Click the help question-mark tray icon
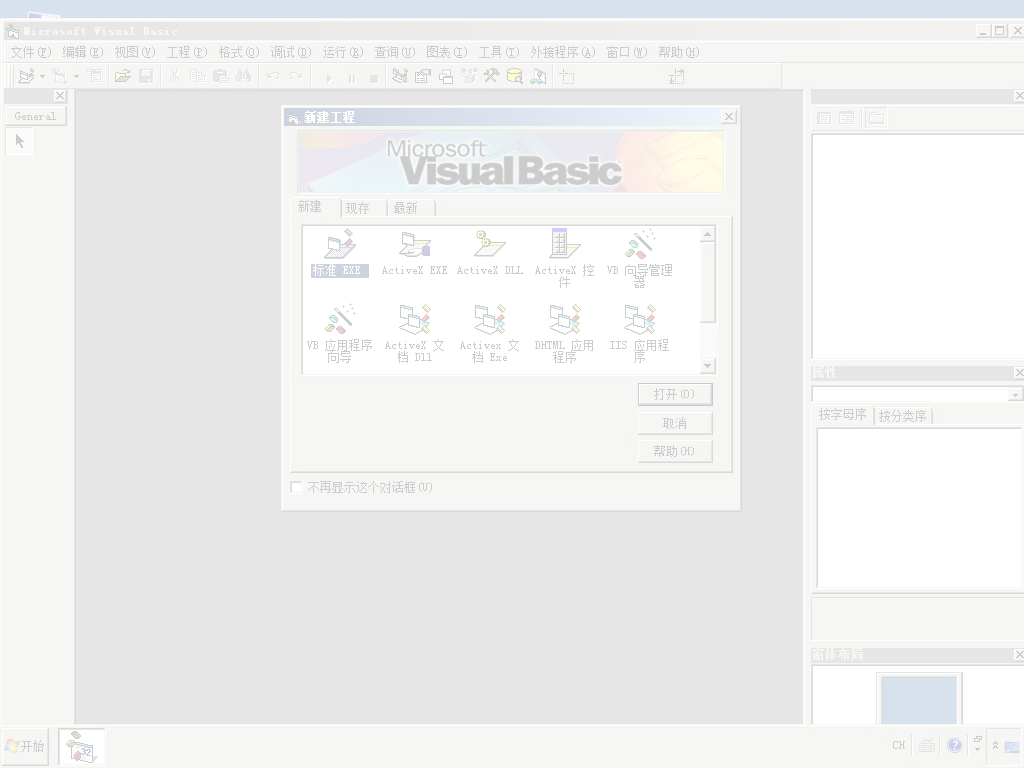This screenshot has width=1024, height=768. tap(954, 745)
